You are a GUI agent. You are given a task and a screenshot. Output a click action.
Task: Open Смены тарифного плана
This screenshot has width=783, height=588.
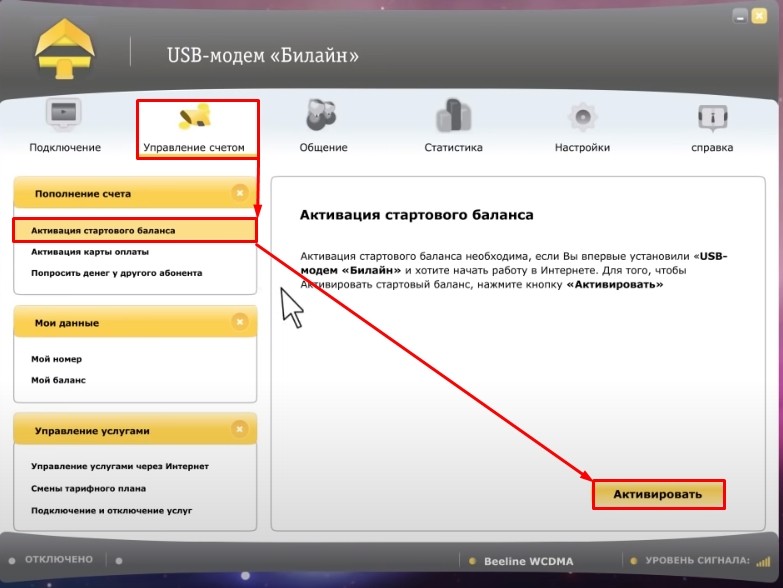(88, 488)
